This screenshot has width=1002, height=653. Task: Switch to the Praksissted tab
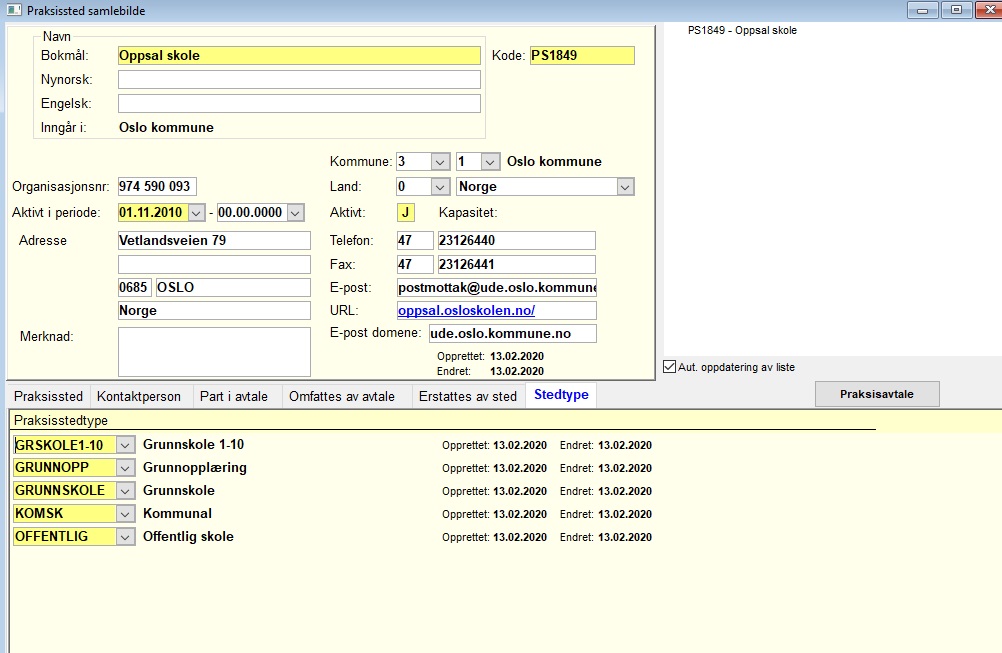click(x=49, y=396)
